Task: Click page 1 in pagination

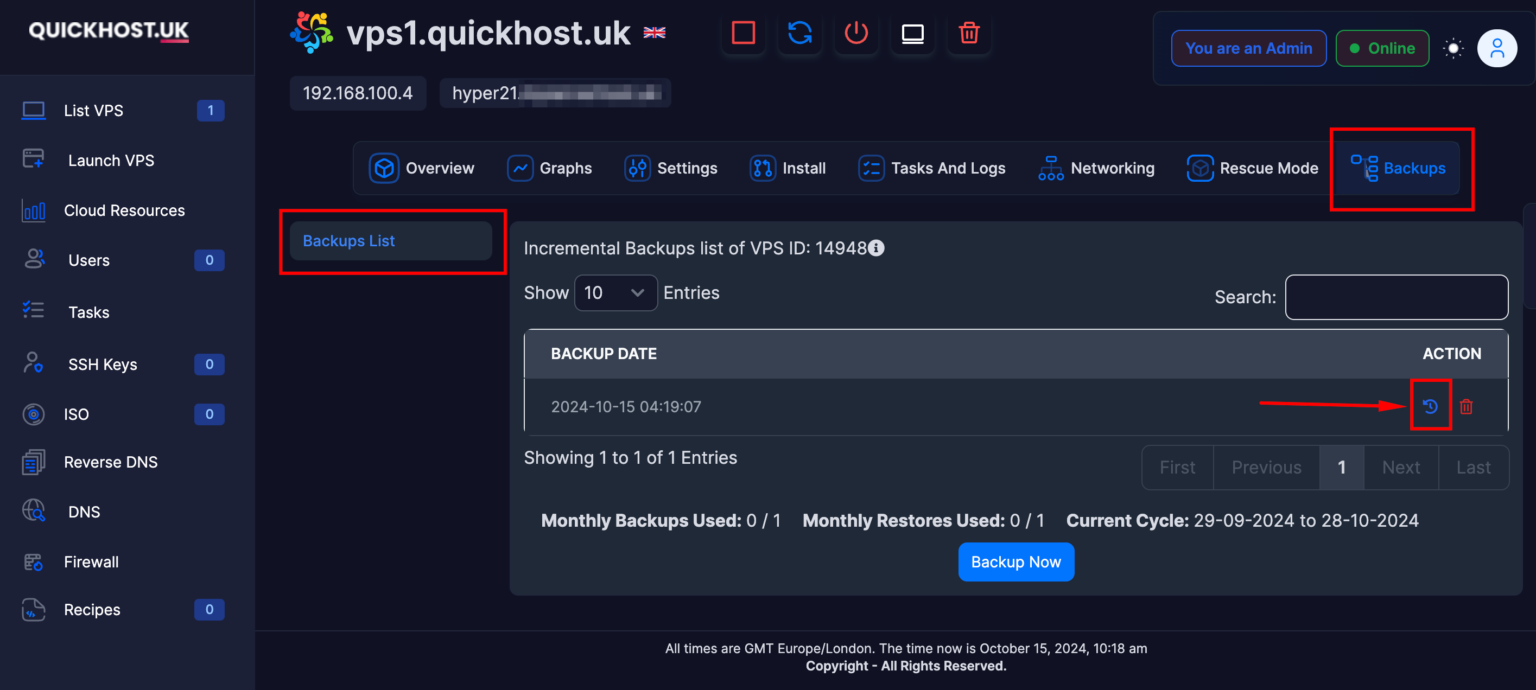Action: (1342, 467)
